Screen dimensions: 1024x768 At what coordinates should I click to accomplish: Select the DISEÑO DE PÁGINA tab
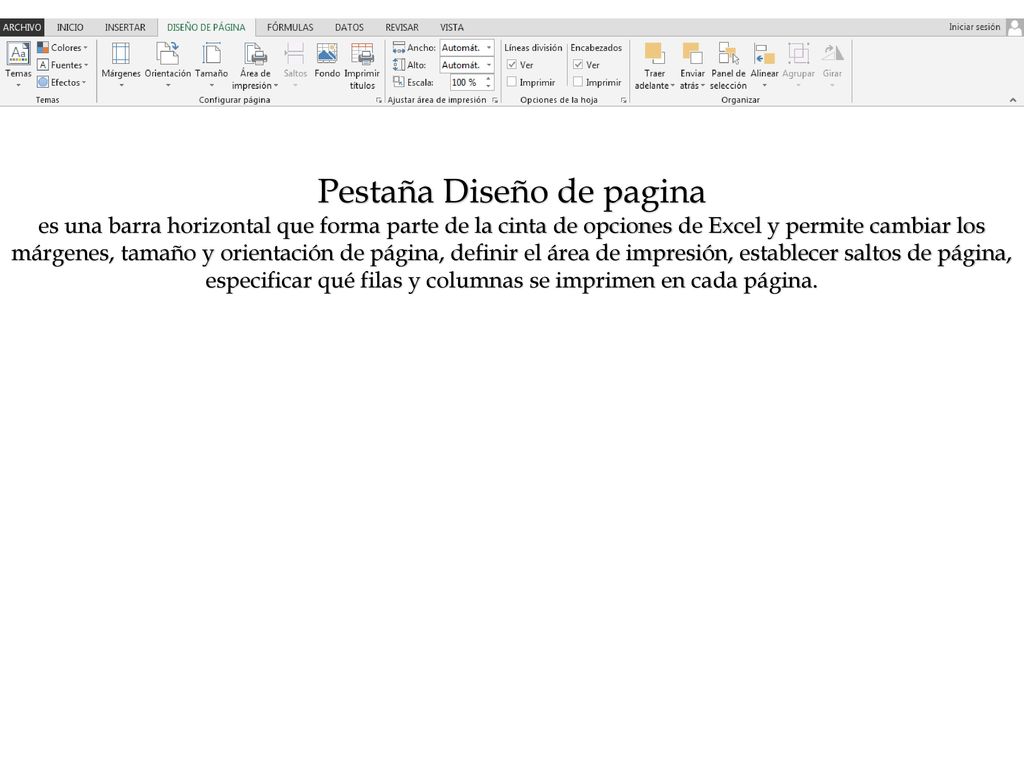click(x=206, y=27)
